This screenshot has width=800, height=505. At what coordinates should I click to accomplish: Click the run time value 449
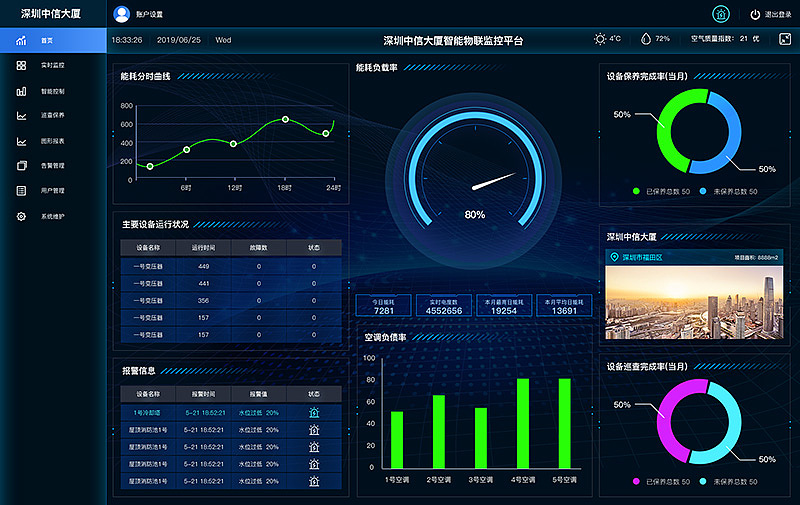pos(203,266)
